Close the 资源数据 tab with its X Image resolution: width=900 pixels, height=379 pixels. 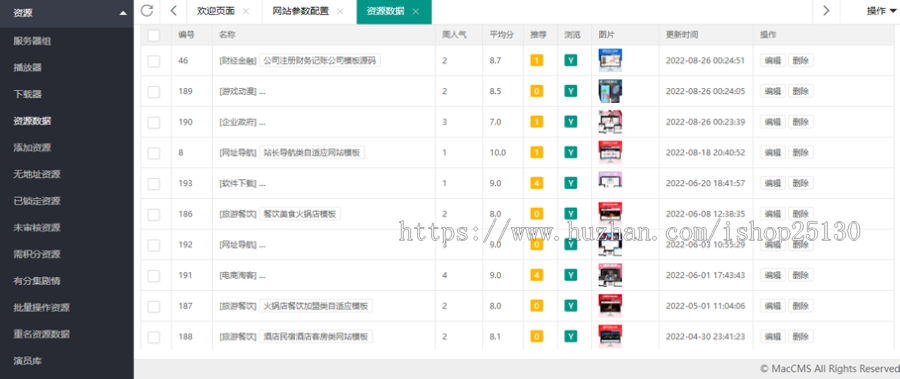pos(416,11)
